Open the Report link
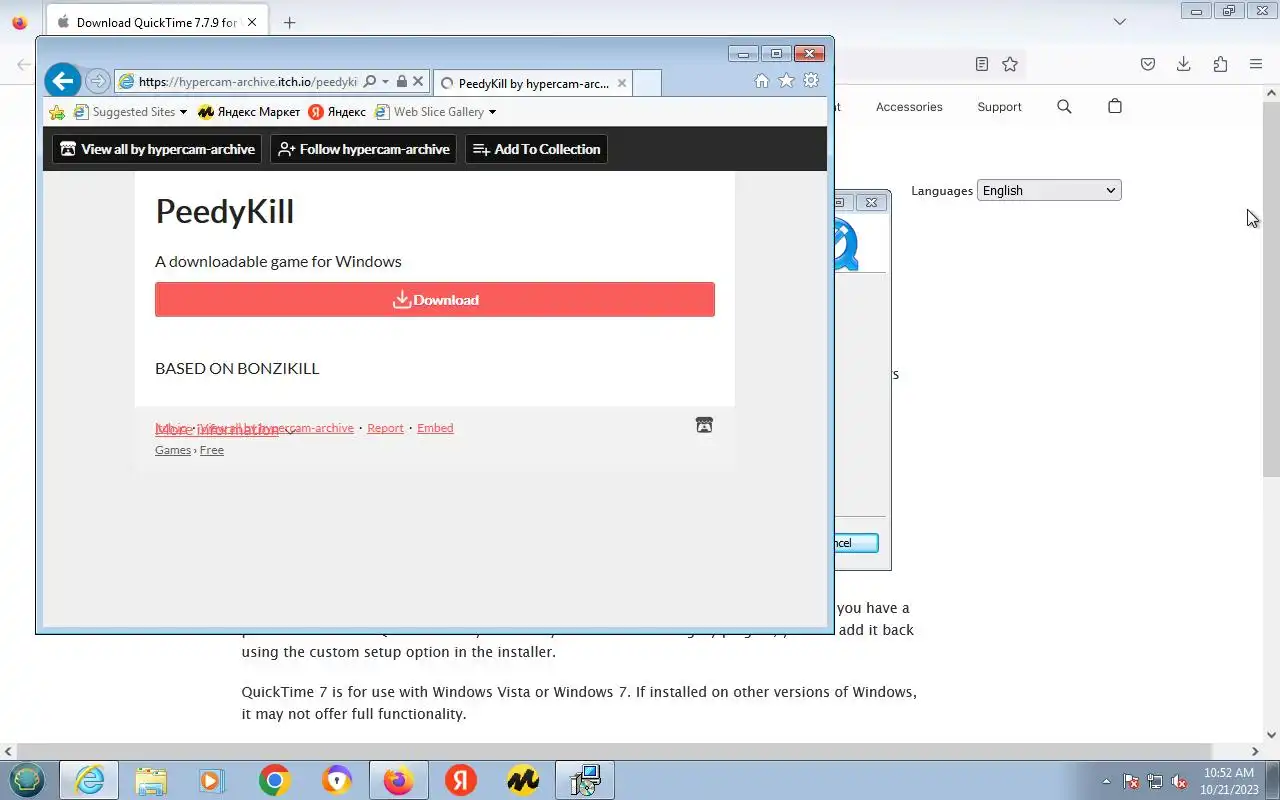 coord(385,428)
